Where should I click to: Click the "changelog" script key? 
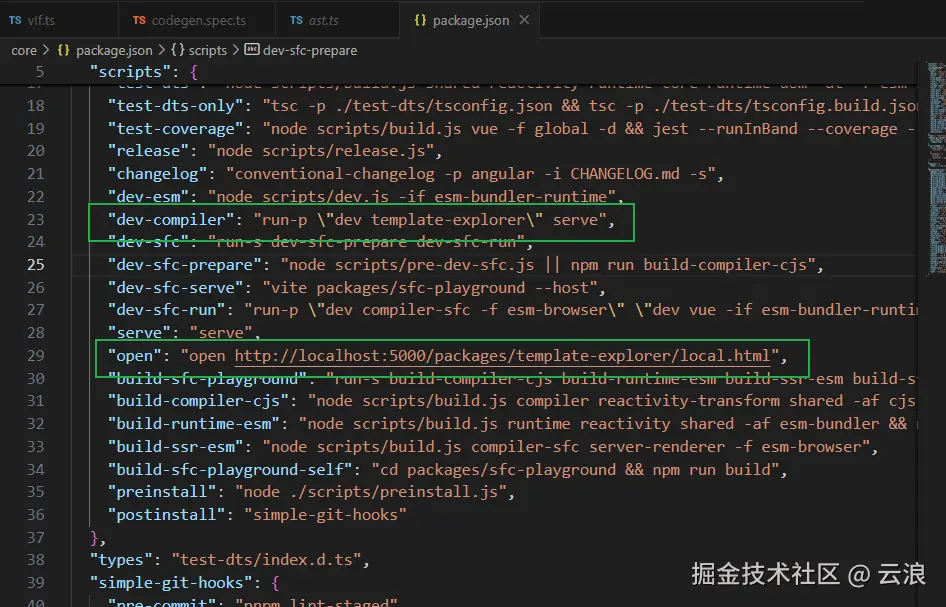(x=162, y=174)
